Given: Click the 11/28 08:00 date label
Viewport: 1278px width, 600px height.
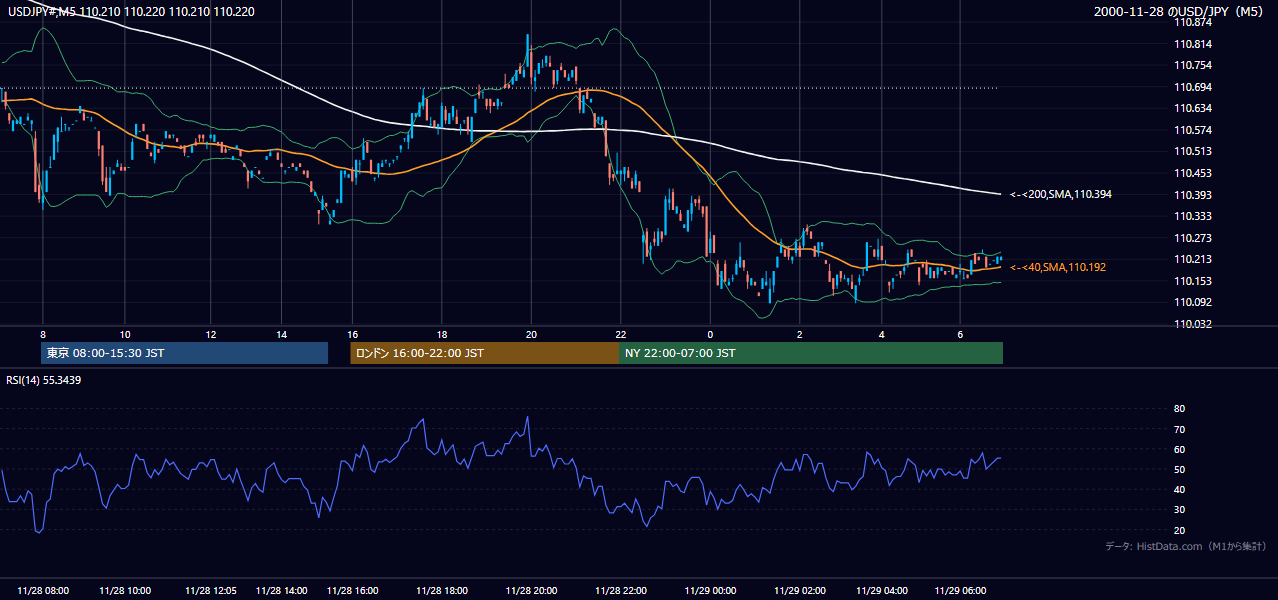Looking at the screenshot, I should [x=43, y=591].
